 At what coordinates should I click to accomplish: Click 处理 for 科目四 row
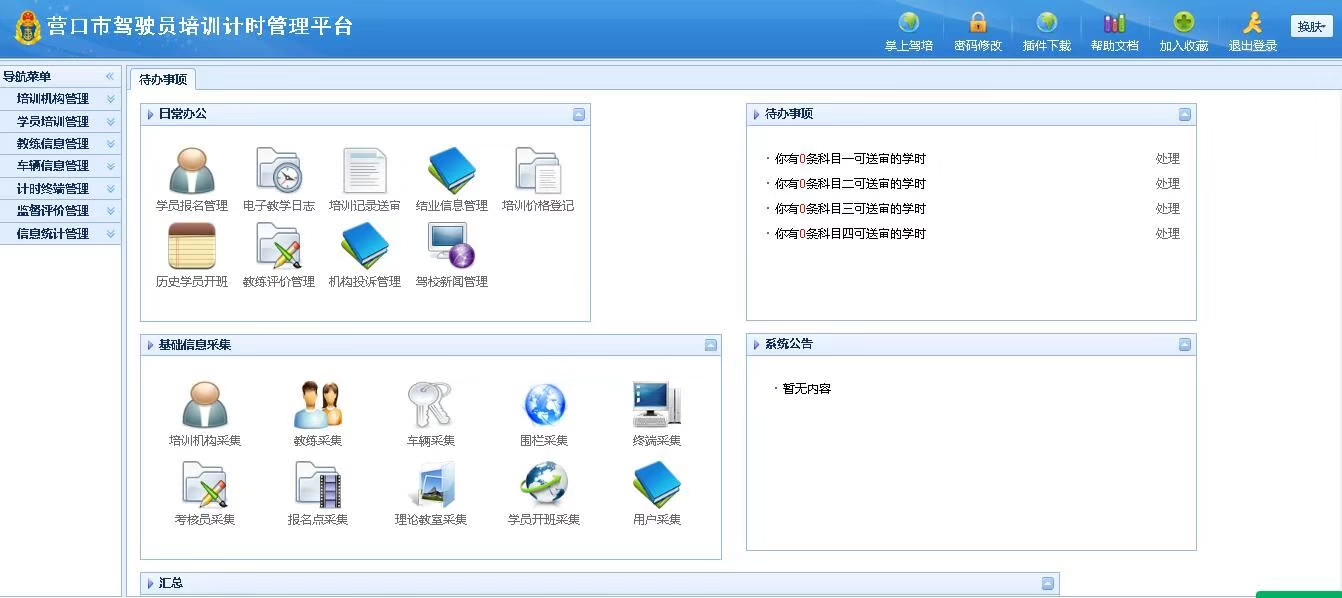tap(1168, 234)
